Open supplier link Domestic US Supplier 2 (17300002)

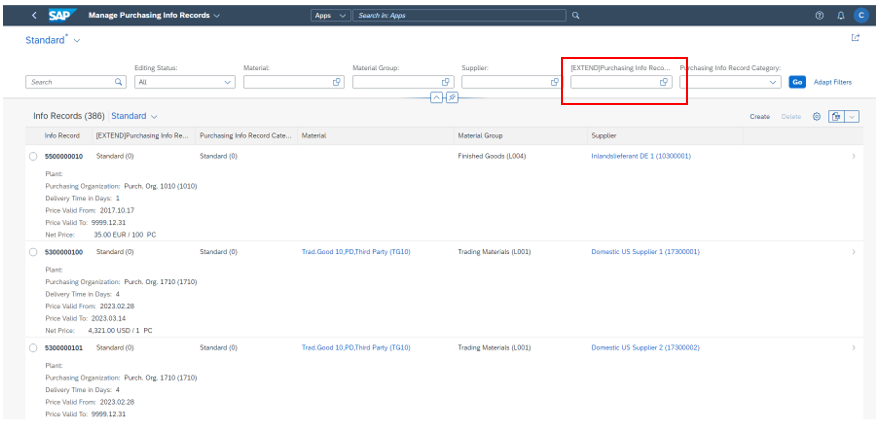click(645, 347)
